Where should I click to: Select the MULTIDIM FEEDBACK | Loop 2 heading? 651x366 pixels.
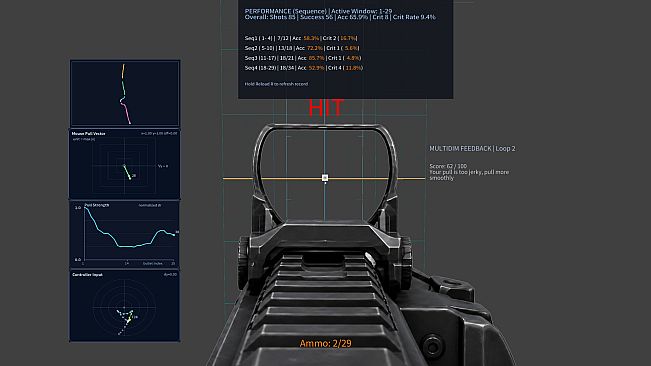coord(472,149)
